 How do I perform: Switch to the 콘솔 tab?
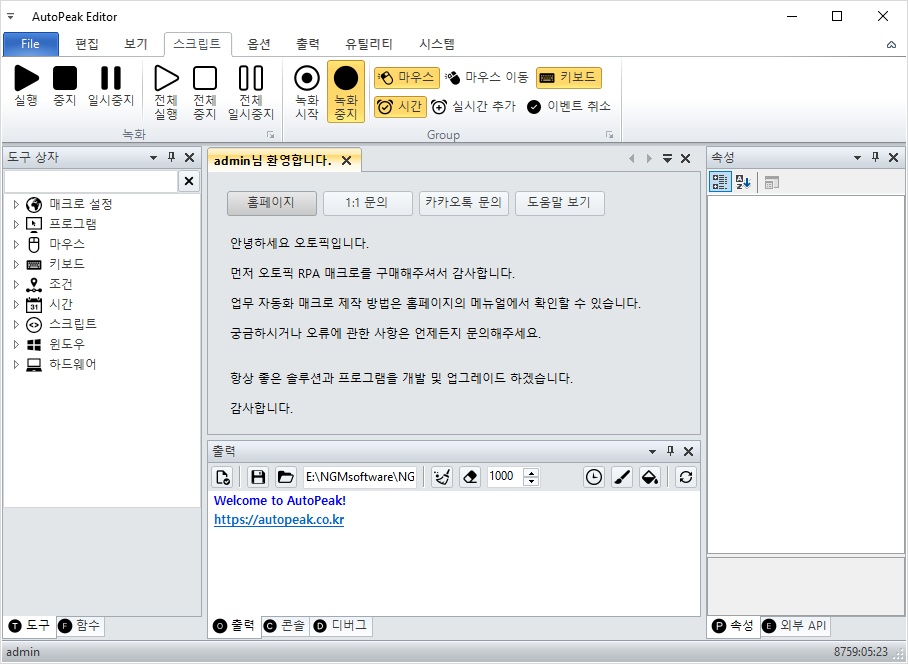(285, 626)
